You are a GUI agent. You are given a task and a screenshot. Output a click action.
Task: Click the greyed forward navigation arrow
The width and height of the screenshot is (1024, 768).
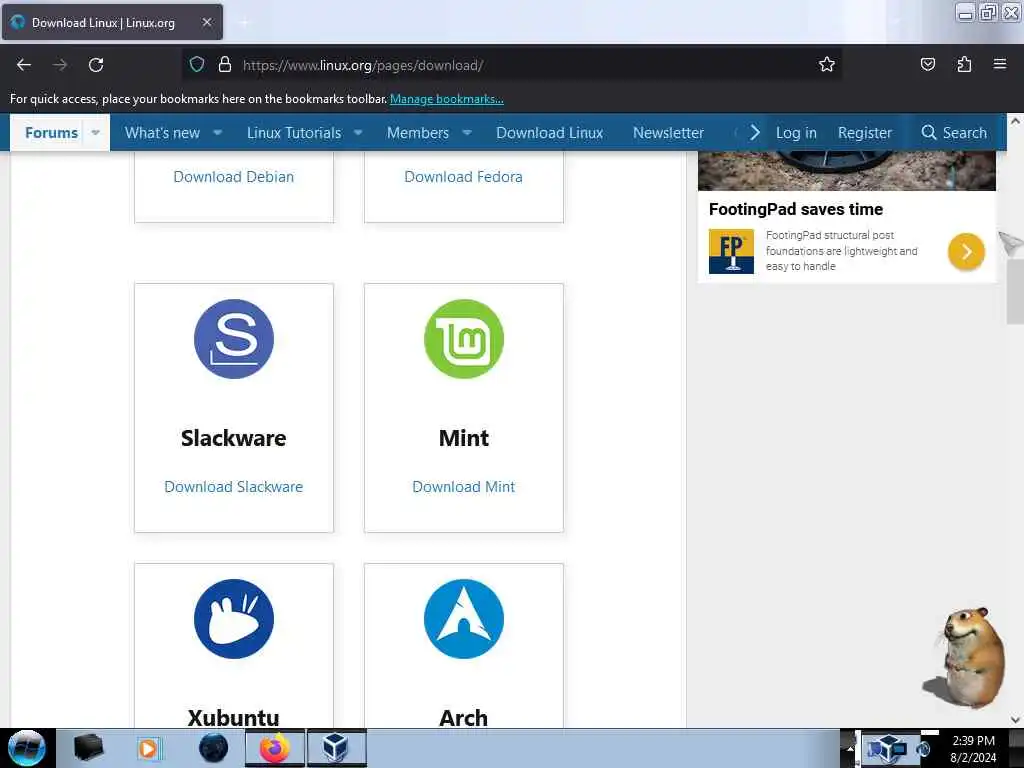click(60, 65)
